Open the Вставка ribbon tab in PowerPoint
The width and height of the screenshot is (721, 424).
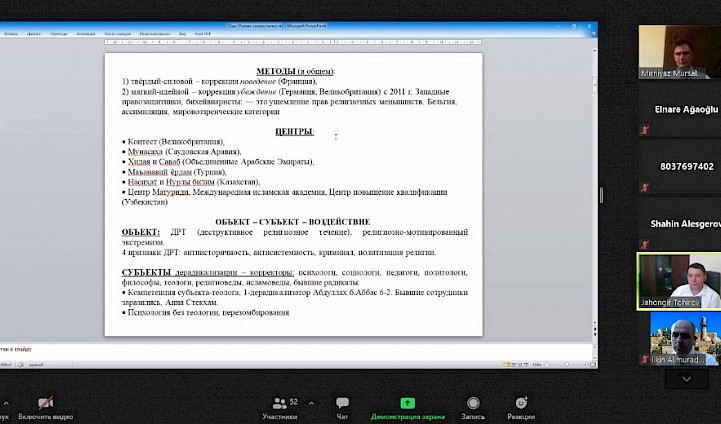coord(11,34)
